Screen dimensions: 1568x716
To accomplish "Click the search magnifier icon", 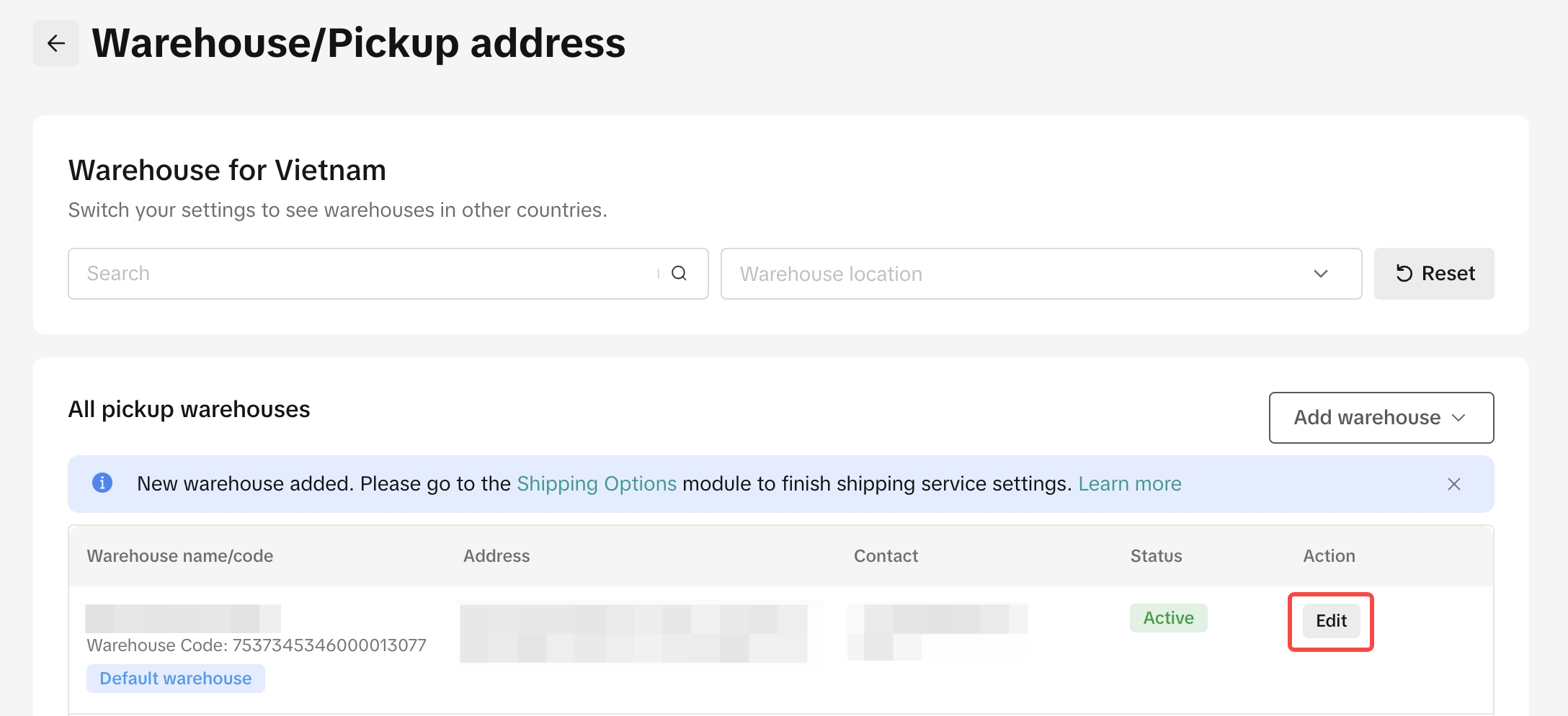I will (679, 274).
